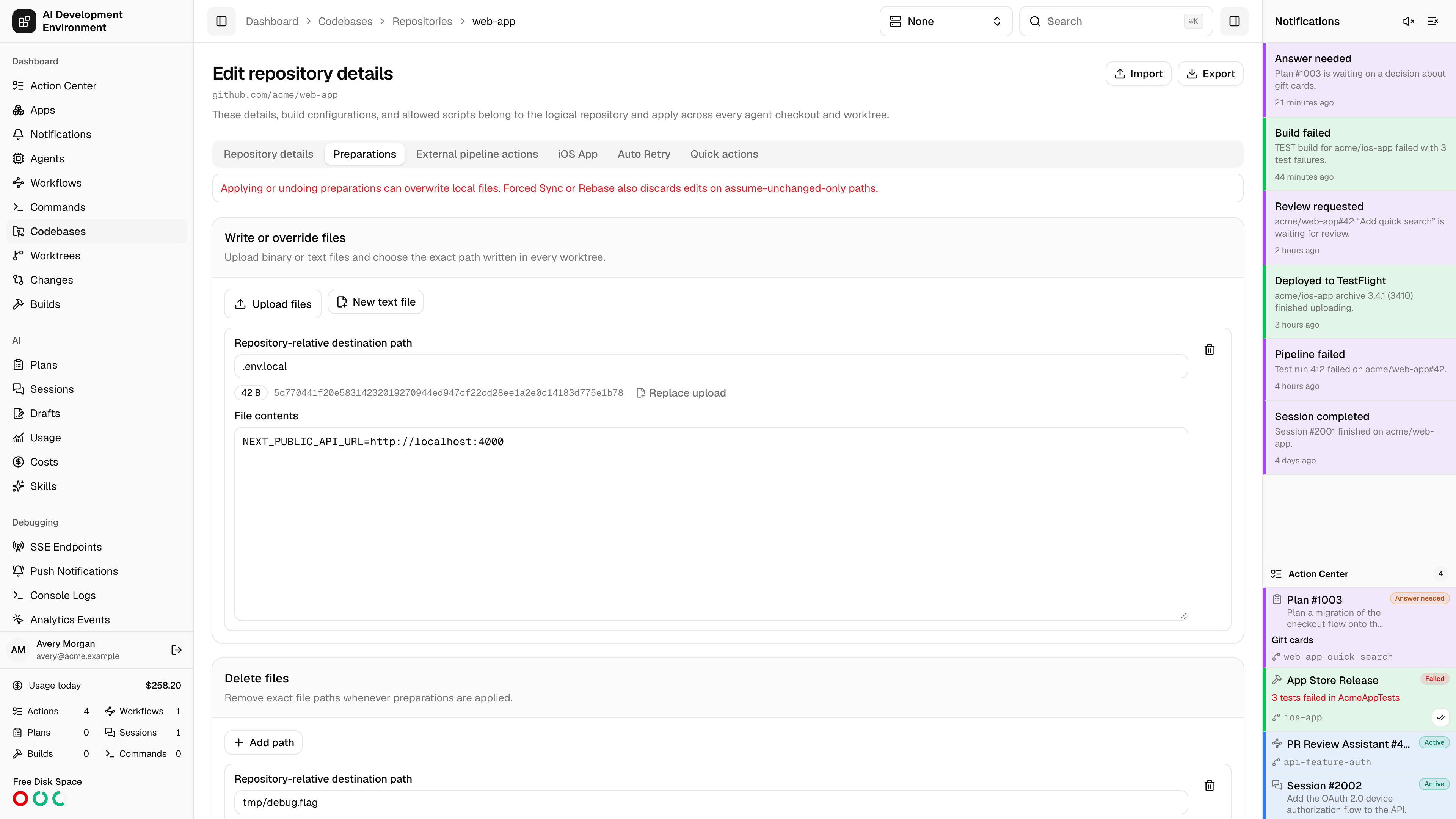Open the Quick actions tab
This screenshot has width=1456, height=819.
click(x=724, y=154)
